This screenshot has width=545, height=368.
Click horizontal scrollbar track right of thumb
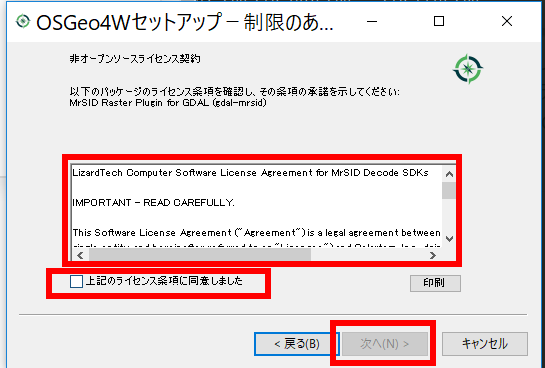[368, 255]
